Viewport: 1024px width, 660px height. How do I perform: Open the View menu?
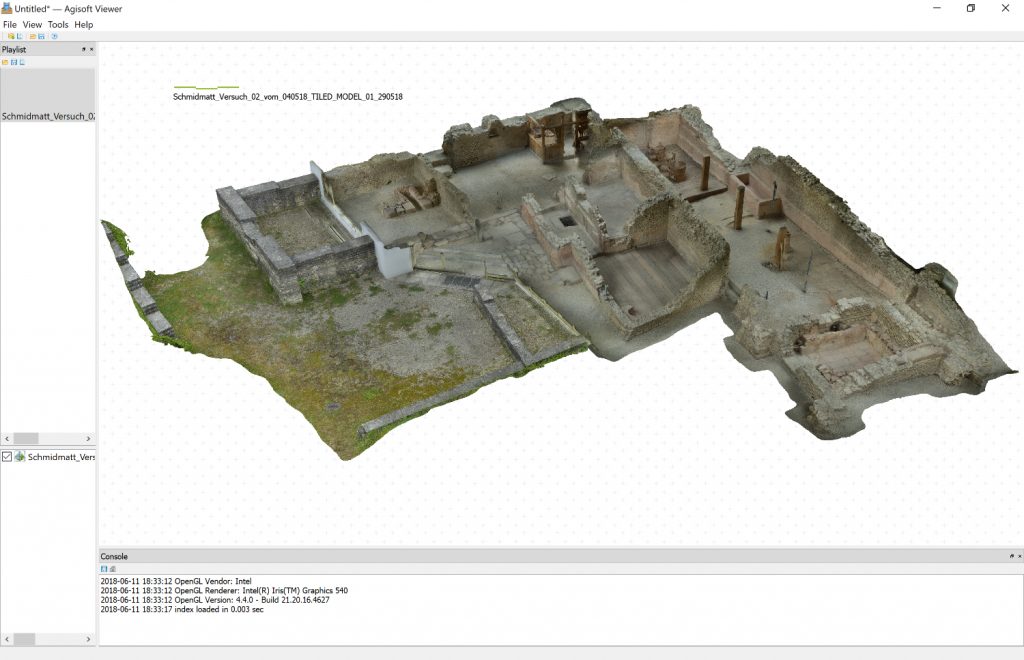pos(32,24)
